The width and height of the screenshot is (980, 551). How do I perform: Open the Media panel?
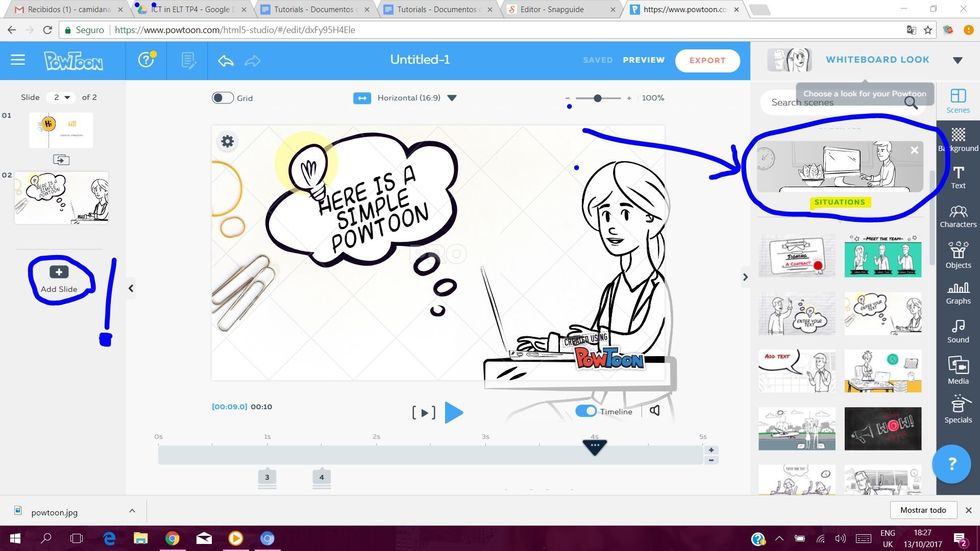[958, 370]
